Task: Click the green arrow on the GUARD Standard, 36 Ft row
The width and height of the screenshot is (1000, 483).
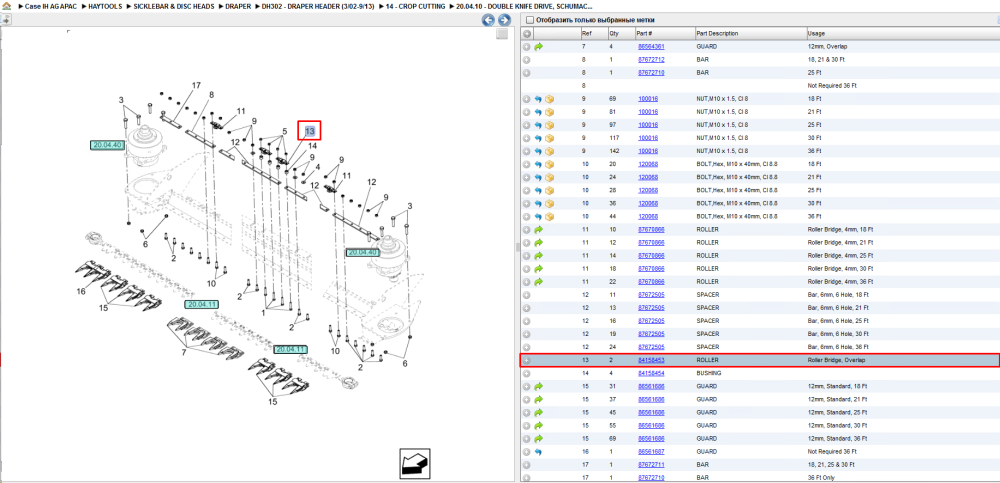Action: tap(538, 439)
